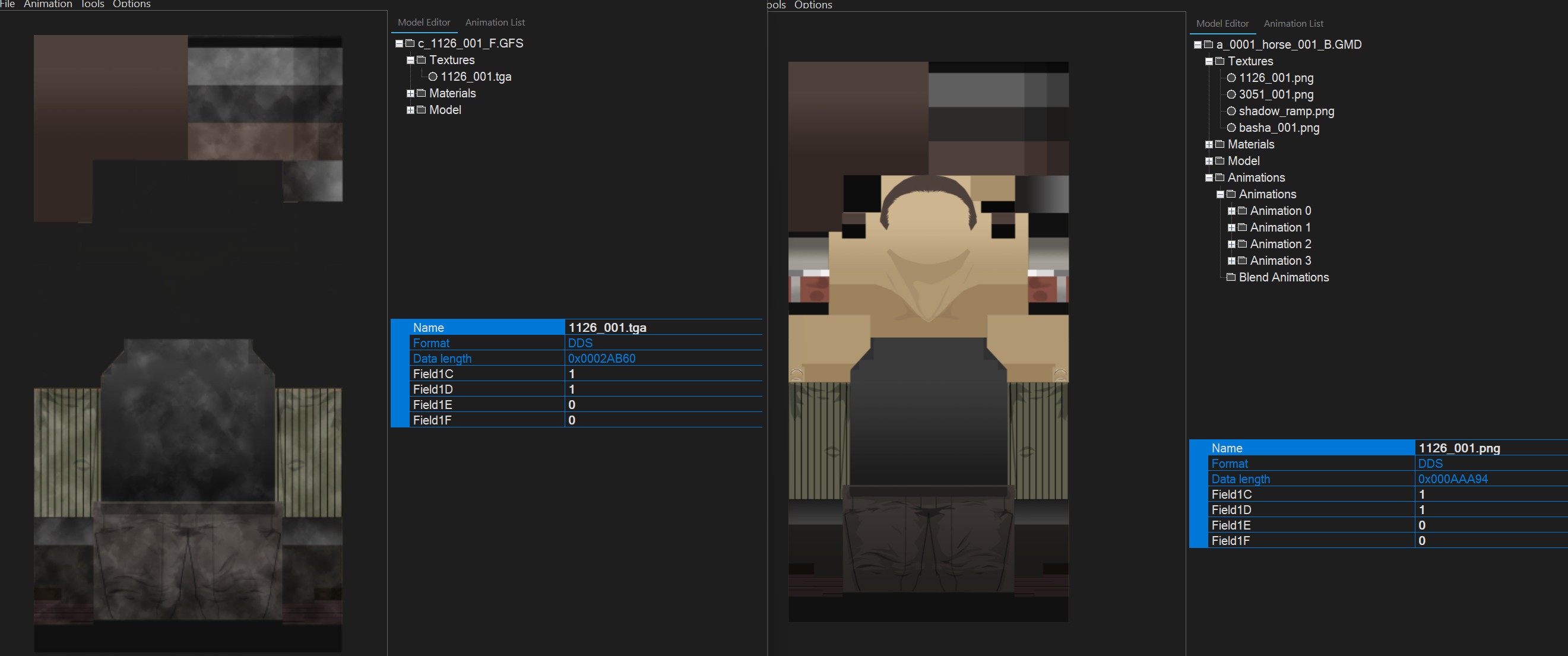Click right window character texture preview

[x=928, y=341]
